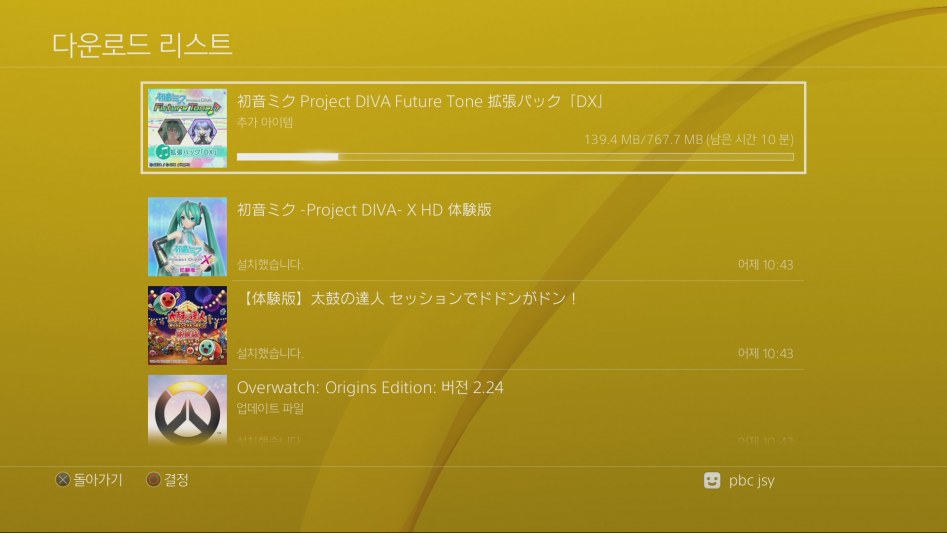Click the 추가 아이템 subtitle text
Screen dimensions: 947x533
pos(265,123)
